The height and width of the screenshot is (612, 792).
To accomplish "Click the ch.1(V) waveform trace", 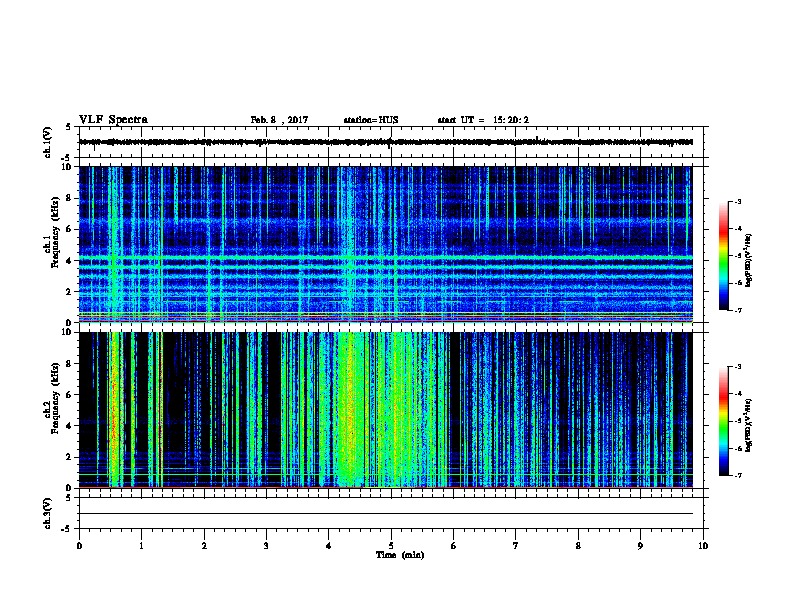I will [386, 142].
